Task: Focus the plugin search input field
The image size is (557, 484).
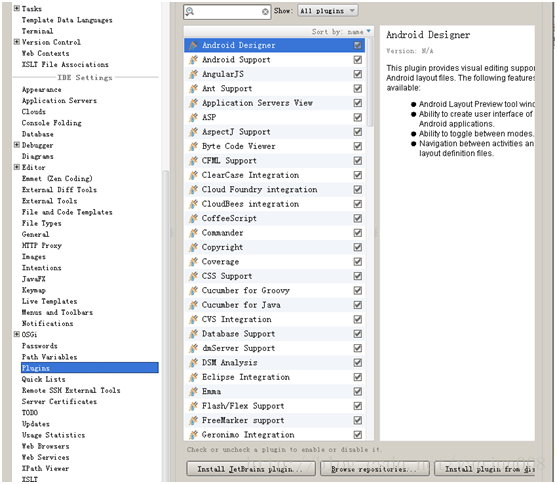Action: coord(228,12)
